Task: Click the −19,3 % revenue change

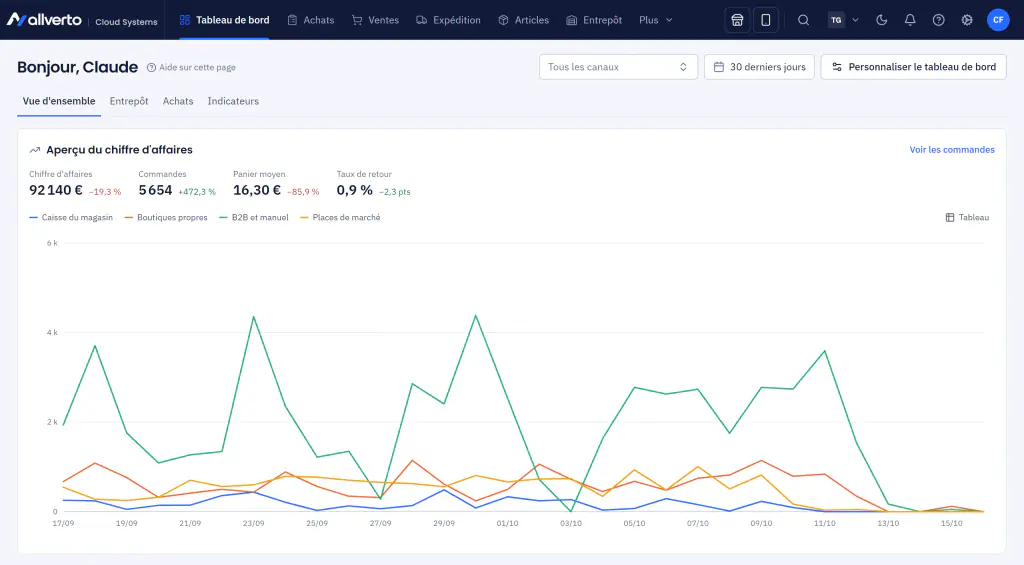Action: coord(104,192)
